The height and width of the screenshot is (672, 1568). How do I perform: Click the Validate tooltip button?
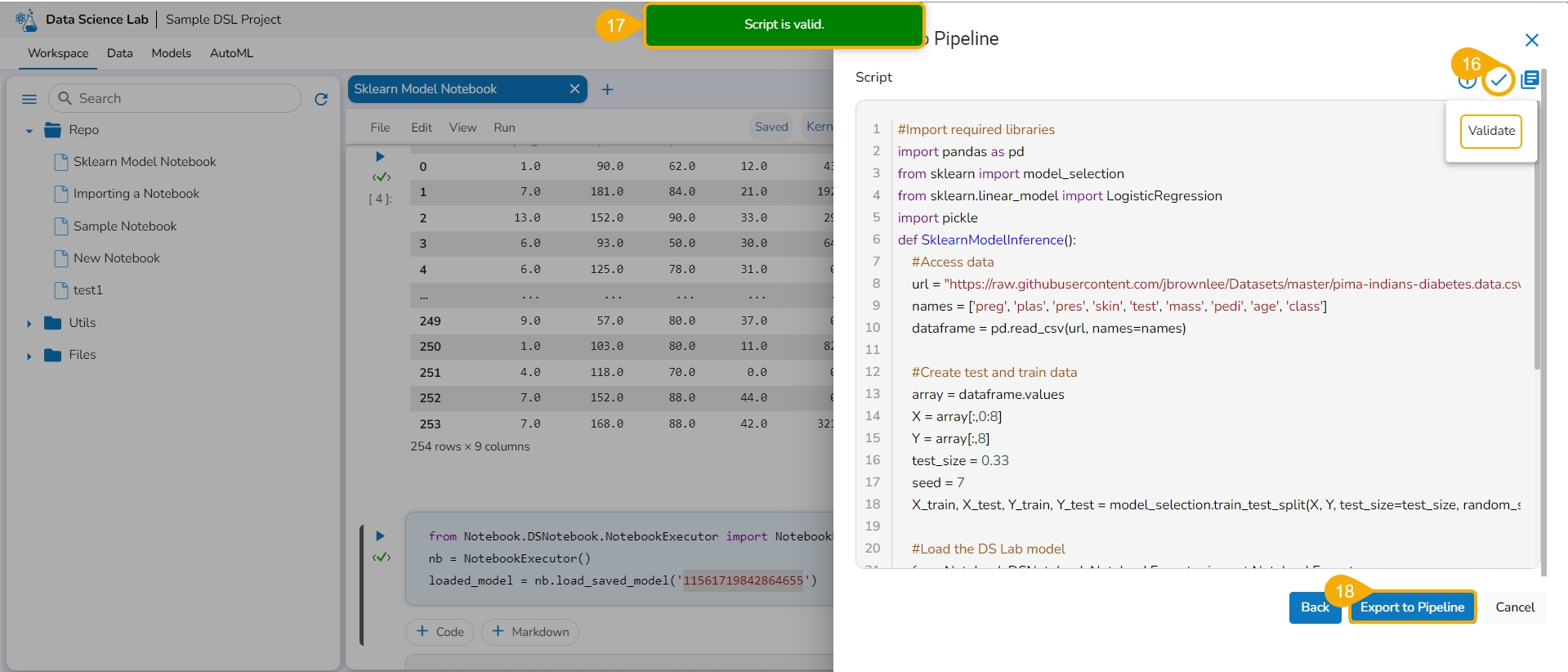coord(1490,131)
